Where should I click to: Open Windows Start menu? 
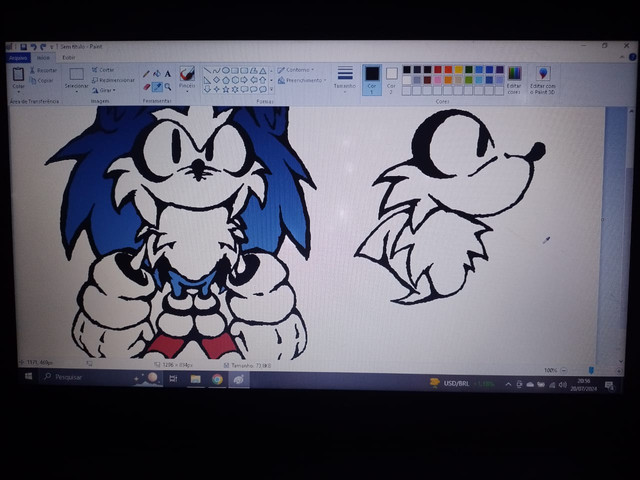(28, 376)
